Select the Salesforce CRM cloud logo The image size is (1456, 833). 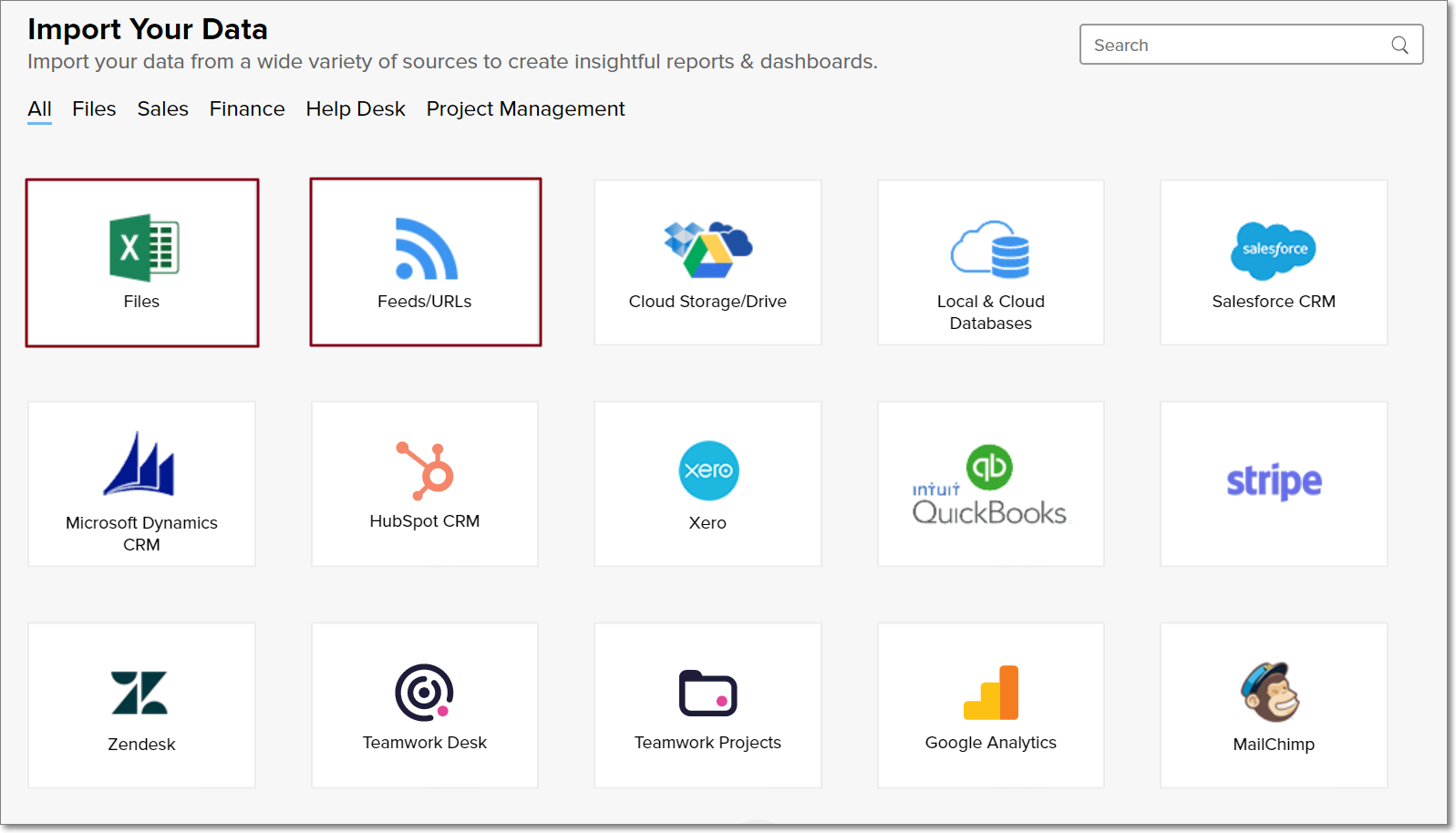coord(1273,251)
